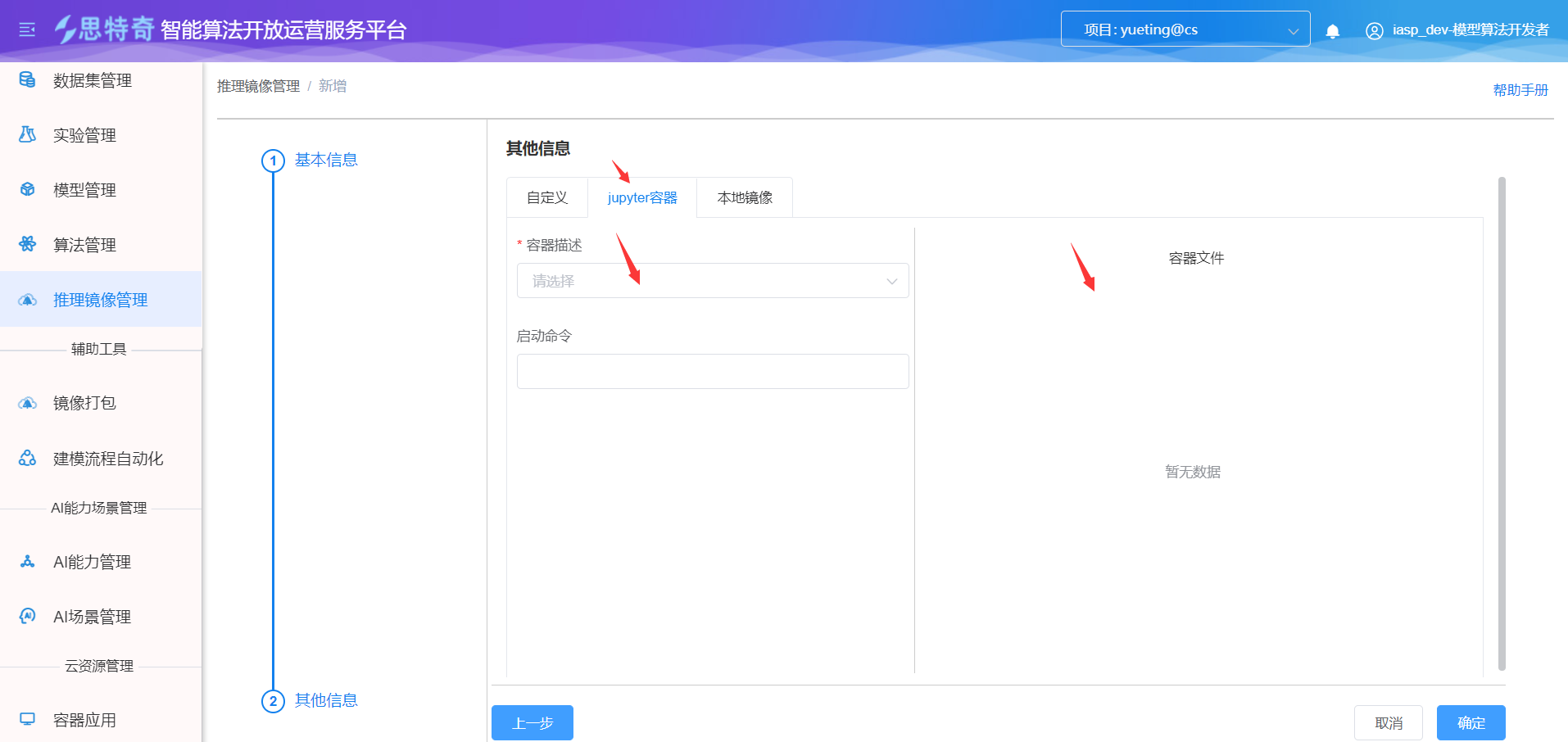Open the 容器描述 请选择 dropdown
The width and height of the screenshot is (1568, 742).
click(x=713, y=281)
